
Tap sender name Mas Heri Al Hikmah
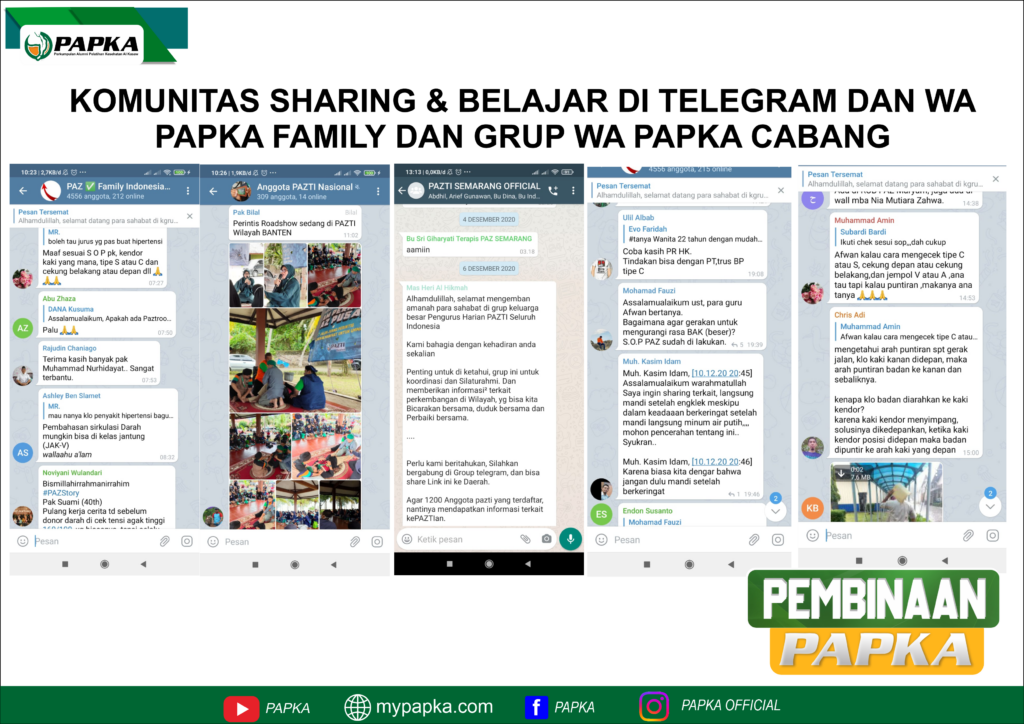pyautogui.click(x=437, y=287)
